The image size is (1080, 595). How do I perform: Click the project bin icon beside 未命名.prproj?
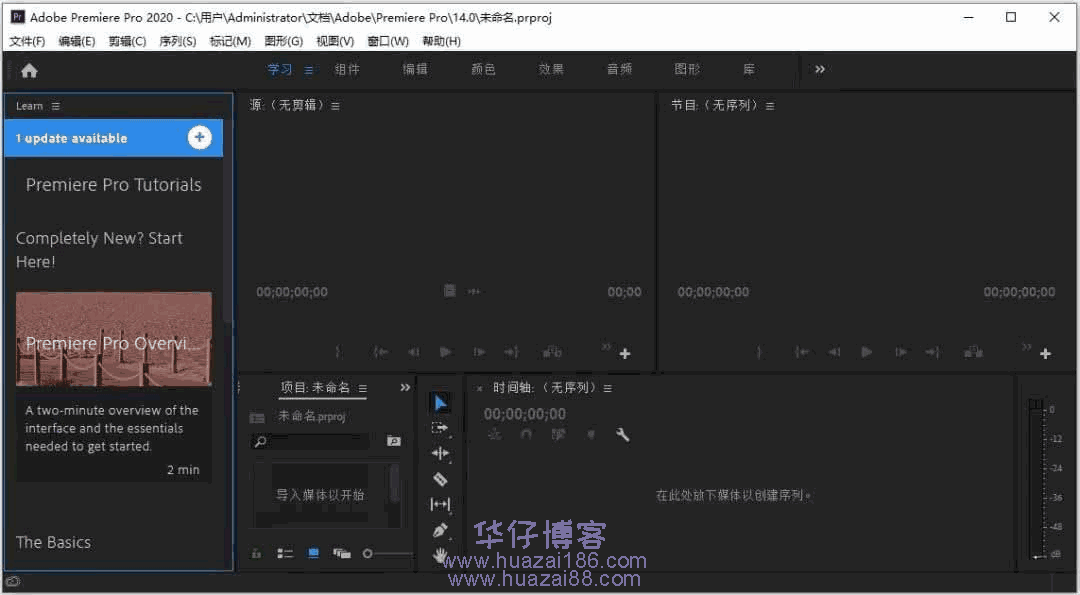tap(257, 417)
